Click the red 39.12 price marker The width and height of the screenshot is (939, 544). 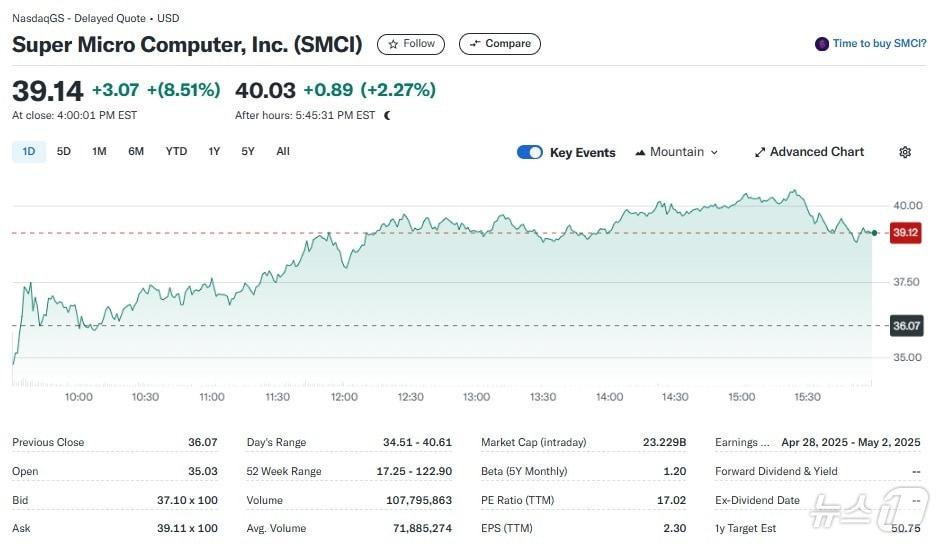point(905,232)
